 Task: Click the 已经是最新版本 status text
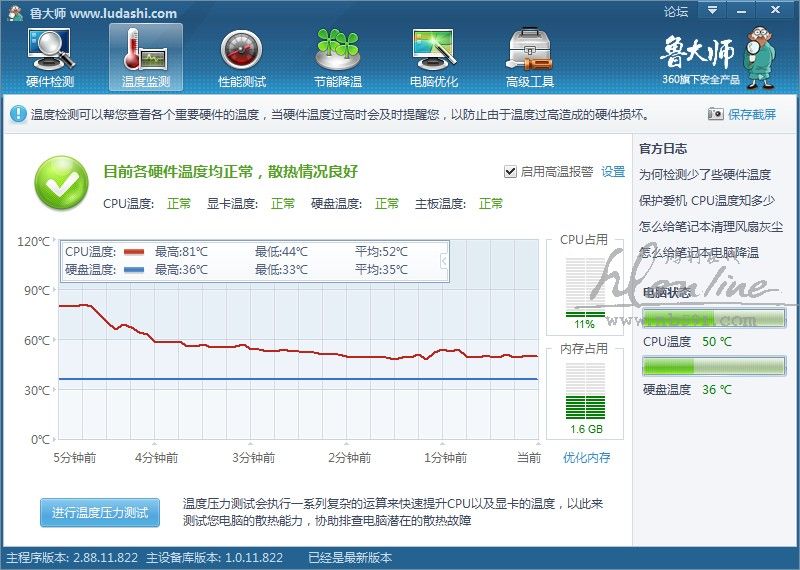(350, 558)
